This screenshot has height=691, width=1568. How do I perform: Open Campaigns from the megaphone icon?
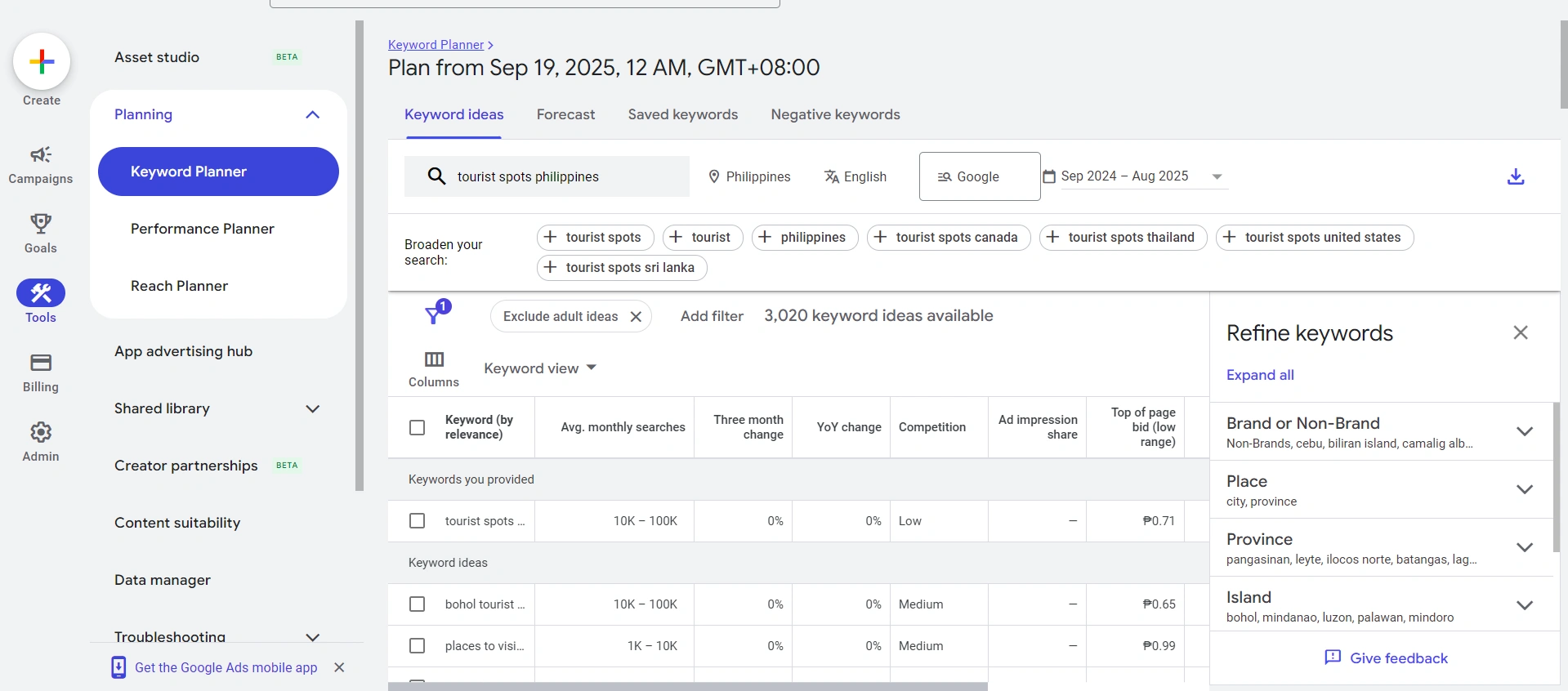pos(41,154)
